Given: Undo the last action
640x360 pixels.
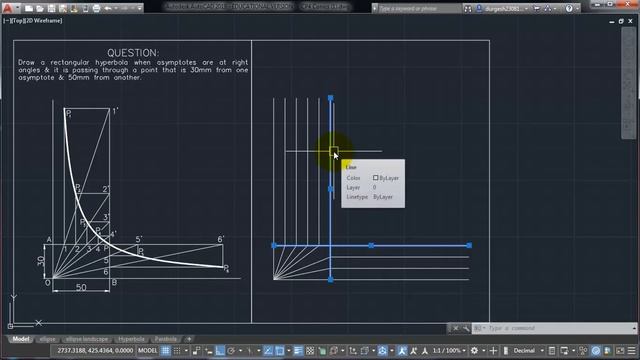Looking at the screenshot, I should point(108,8).
